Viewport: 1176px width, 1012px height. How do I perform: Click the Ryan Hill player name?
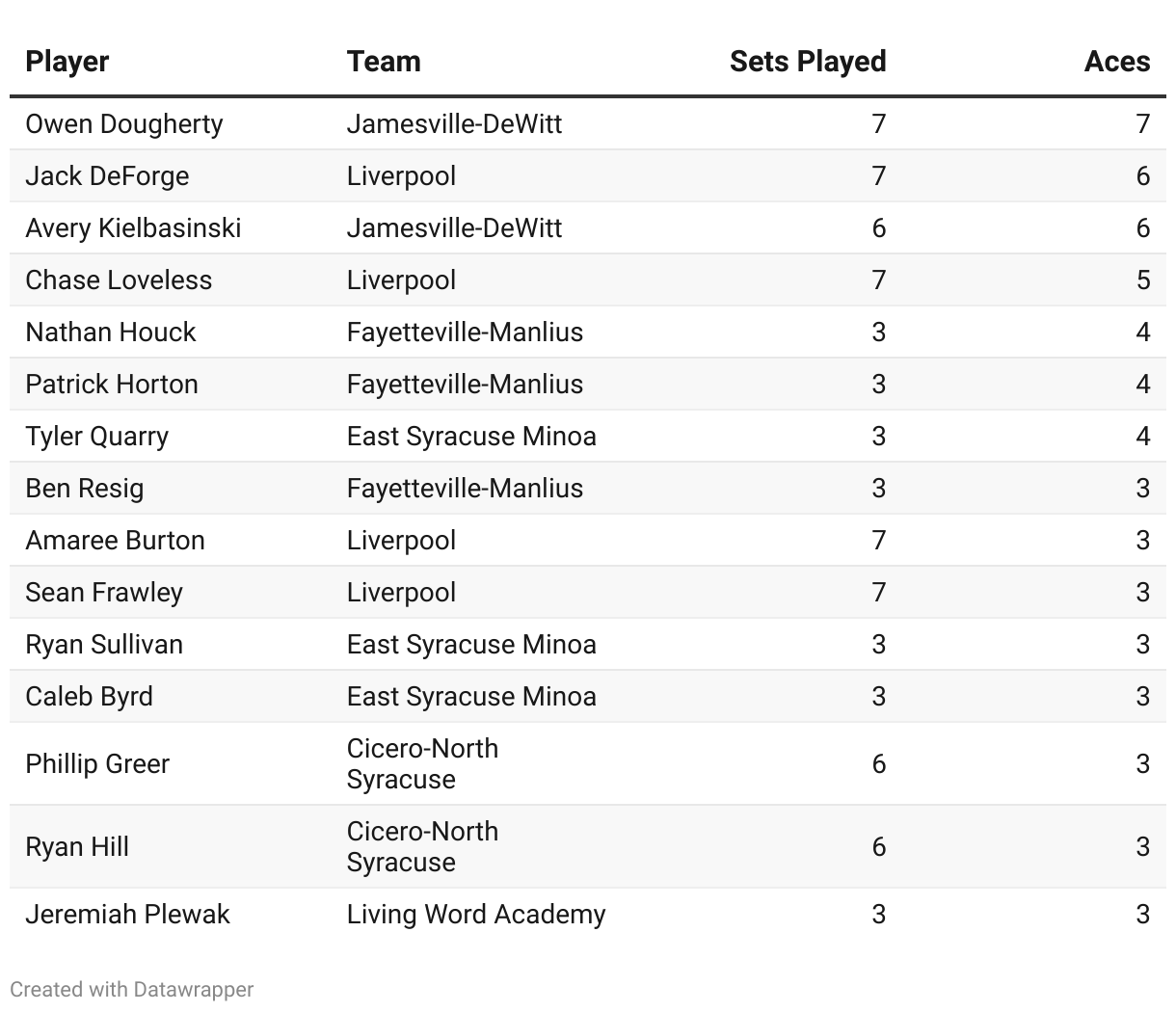(x=77, y=847)
